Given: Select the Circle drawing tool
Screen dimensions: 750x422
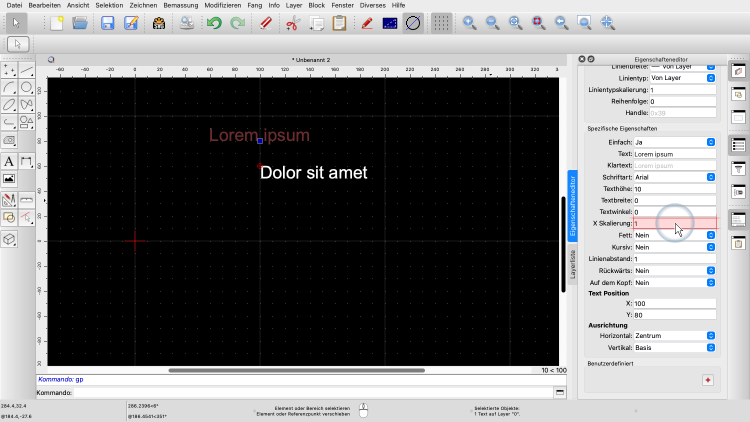Looking at the screenshot, I should point(27,87).
